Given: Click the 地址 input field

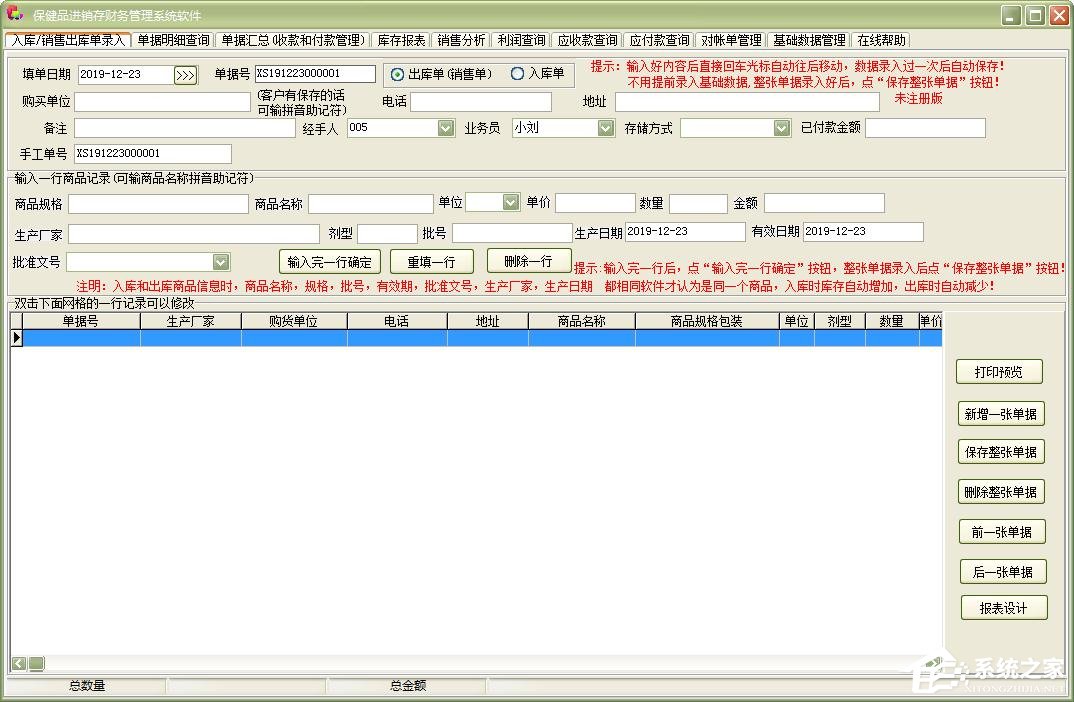Looking at the screenshot, I should click(747, 102).
